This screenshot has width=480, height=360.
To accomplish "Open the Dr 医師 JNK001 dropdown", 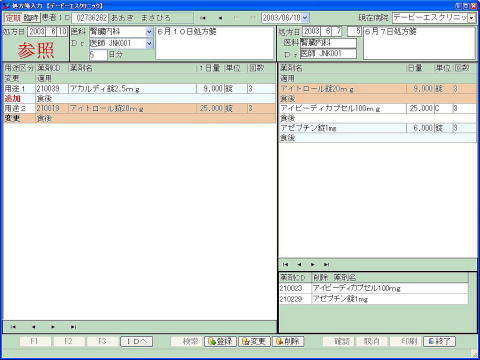I will (x=149, y=43).
